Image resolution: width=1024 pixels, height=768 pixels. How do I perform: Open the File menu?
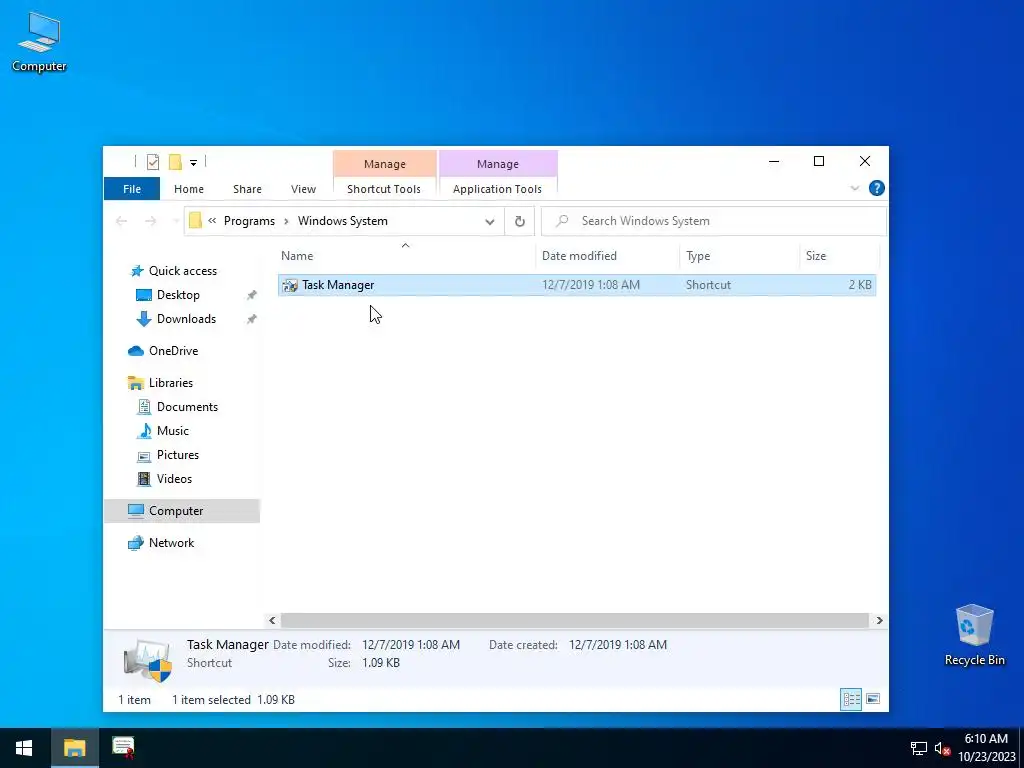132,189
